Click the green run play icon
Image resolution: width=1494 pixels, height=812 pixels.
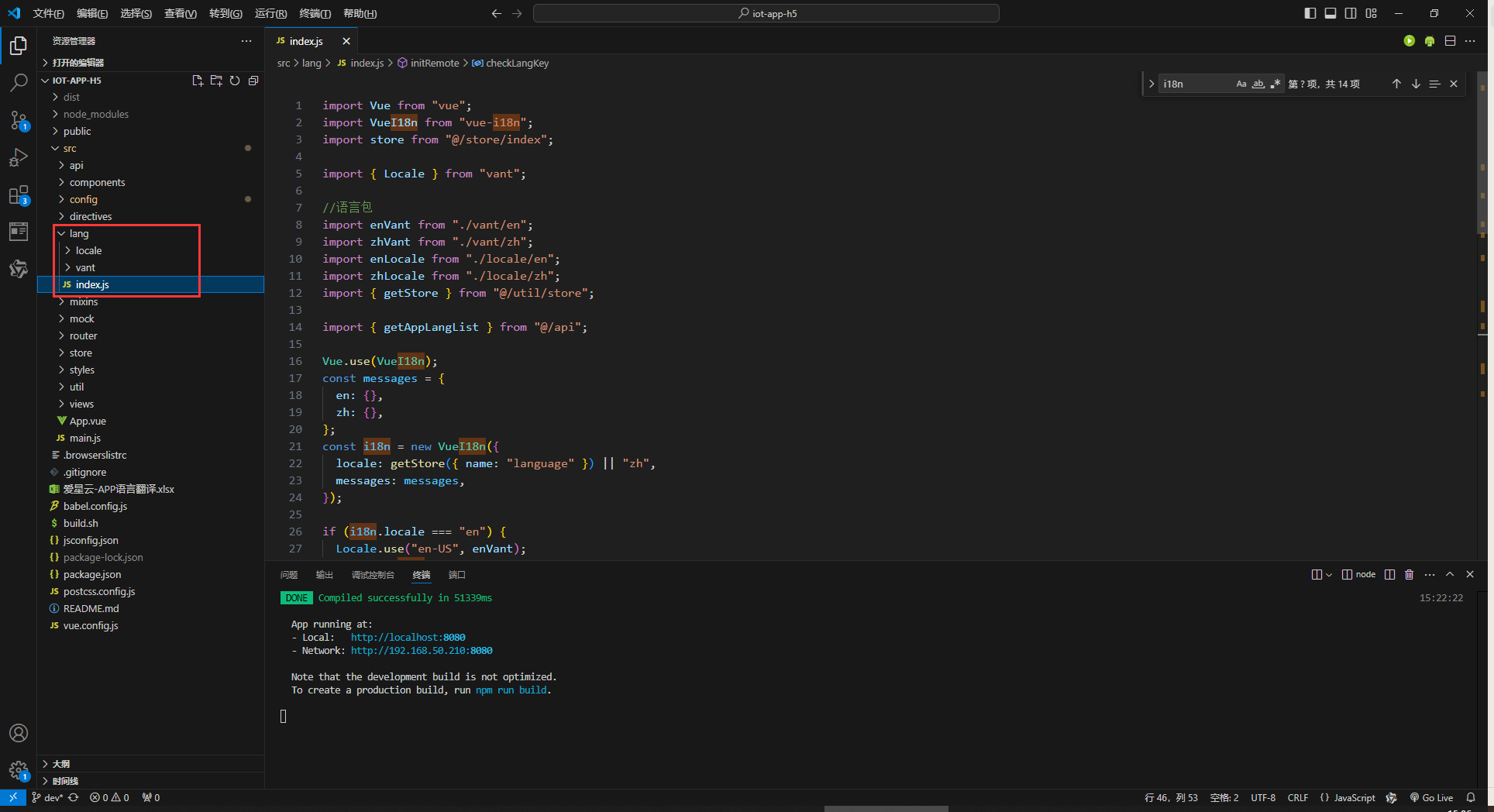click(1410, 41)
